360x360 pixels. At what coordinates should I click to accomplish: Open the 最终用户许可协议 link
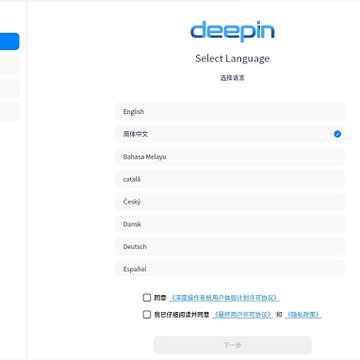tap(243, 314)
